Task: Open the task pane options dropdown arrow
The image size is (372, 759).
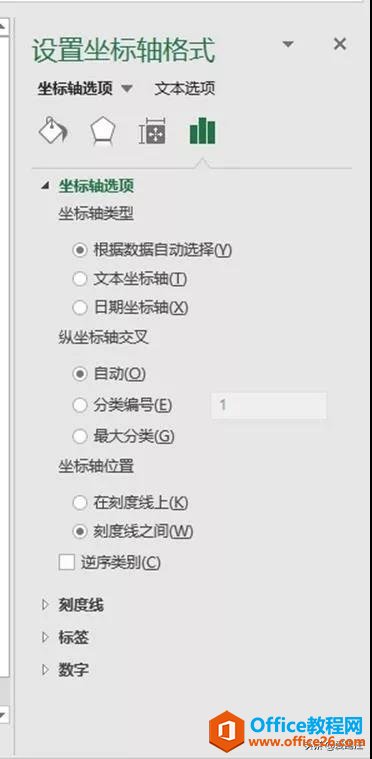Action: (x=288, y=45)
